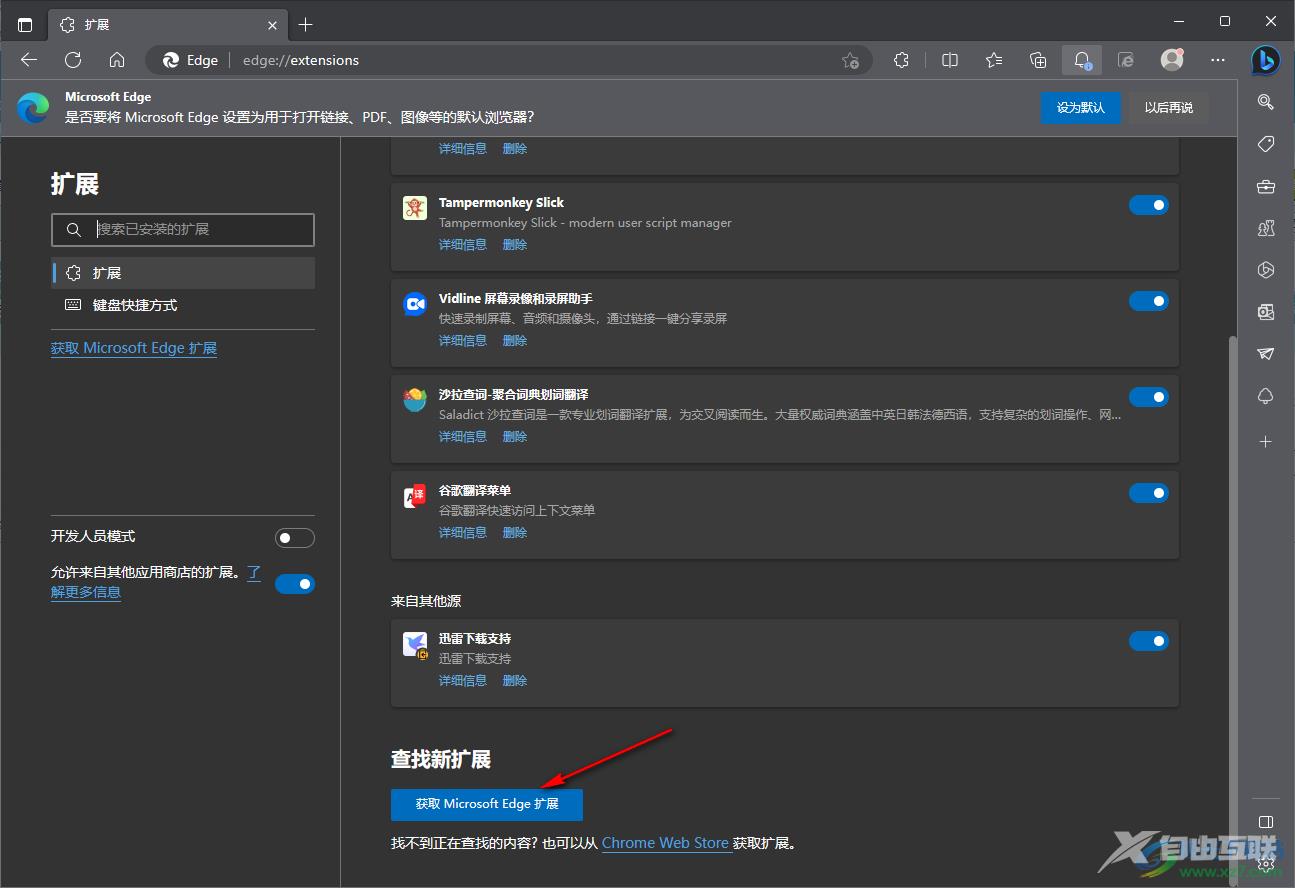Open a new tab with the plus button
Screen dimensions: 1295x888
(306, 24)
